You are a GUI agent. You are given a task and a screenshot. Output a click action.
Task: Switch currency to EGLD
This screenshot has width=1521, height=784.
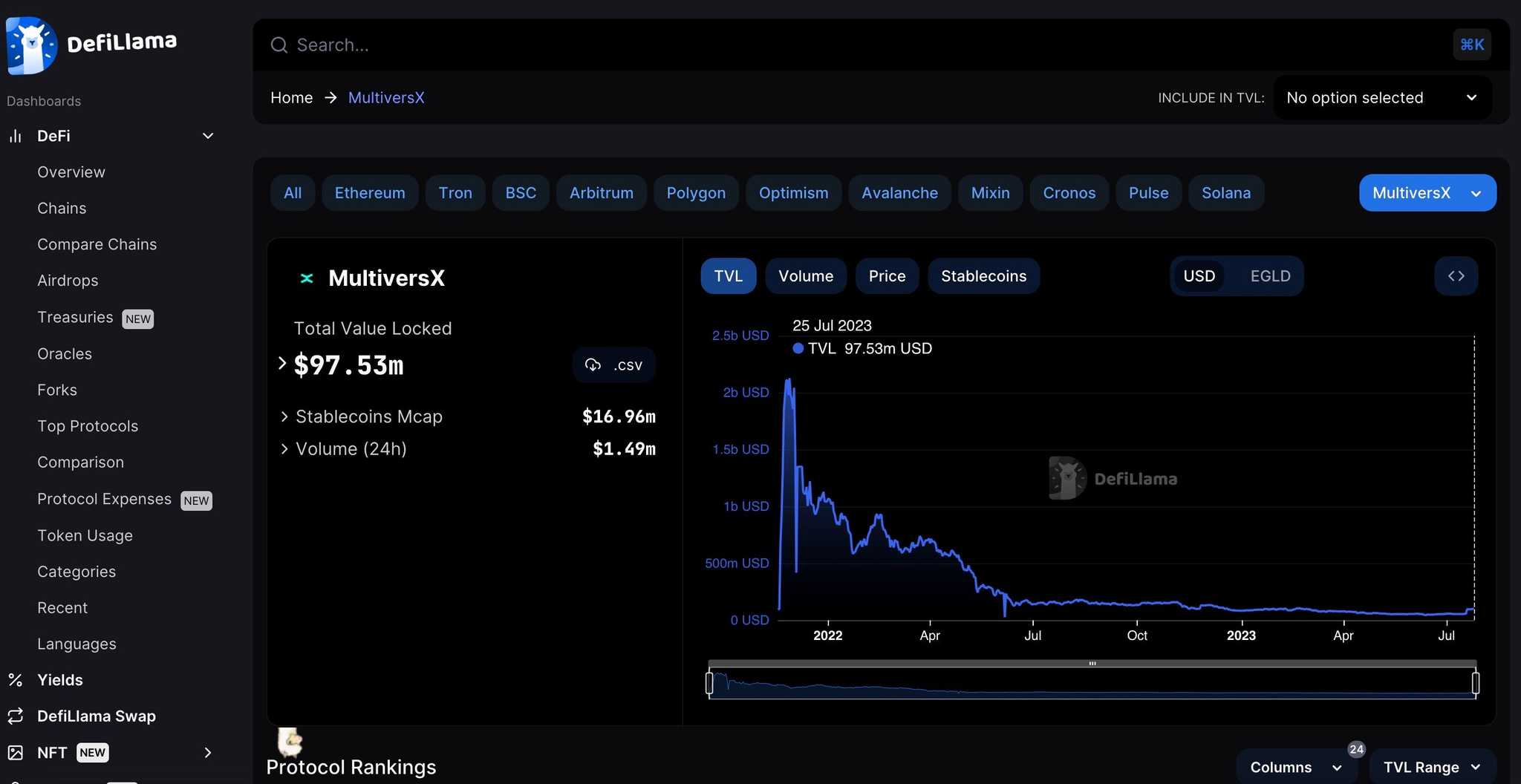[x=1271, y=275]
